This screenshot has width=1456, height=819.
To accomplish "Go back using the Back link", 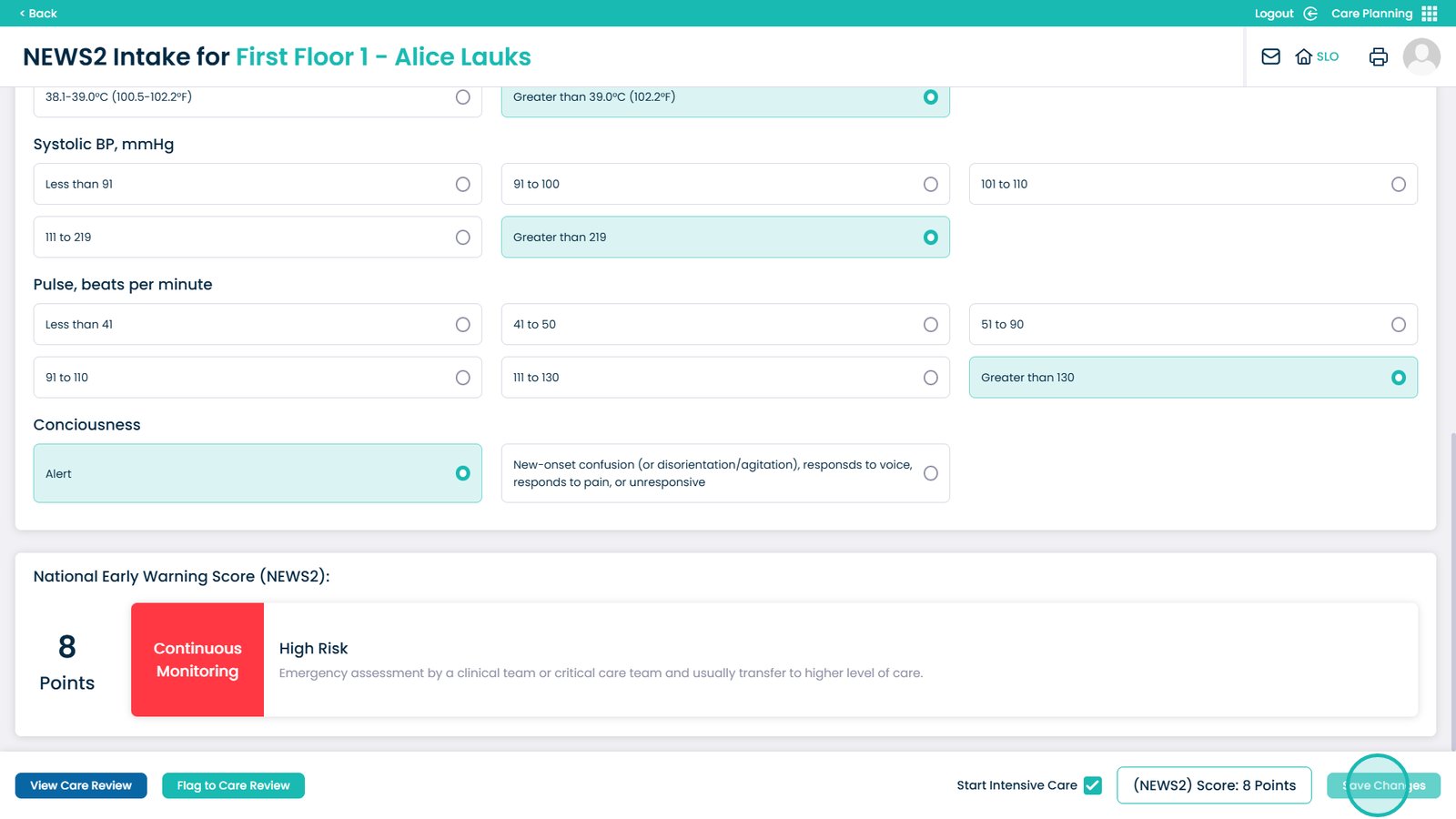I will 38,14.
